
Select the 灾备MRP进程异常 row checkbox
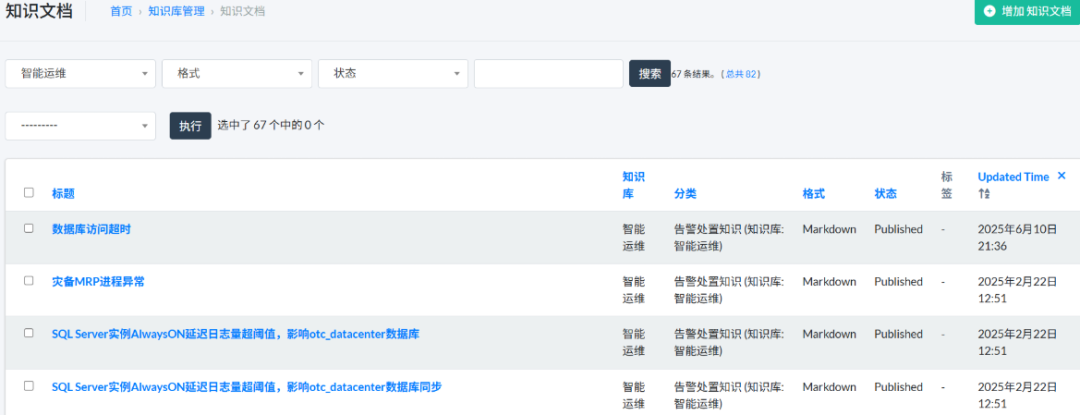pos(29,281)
